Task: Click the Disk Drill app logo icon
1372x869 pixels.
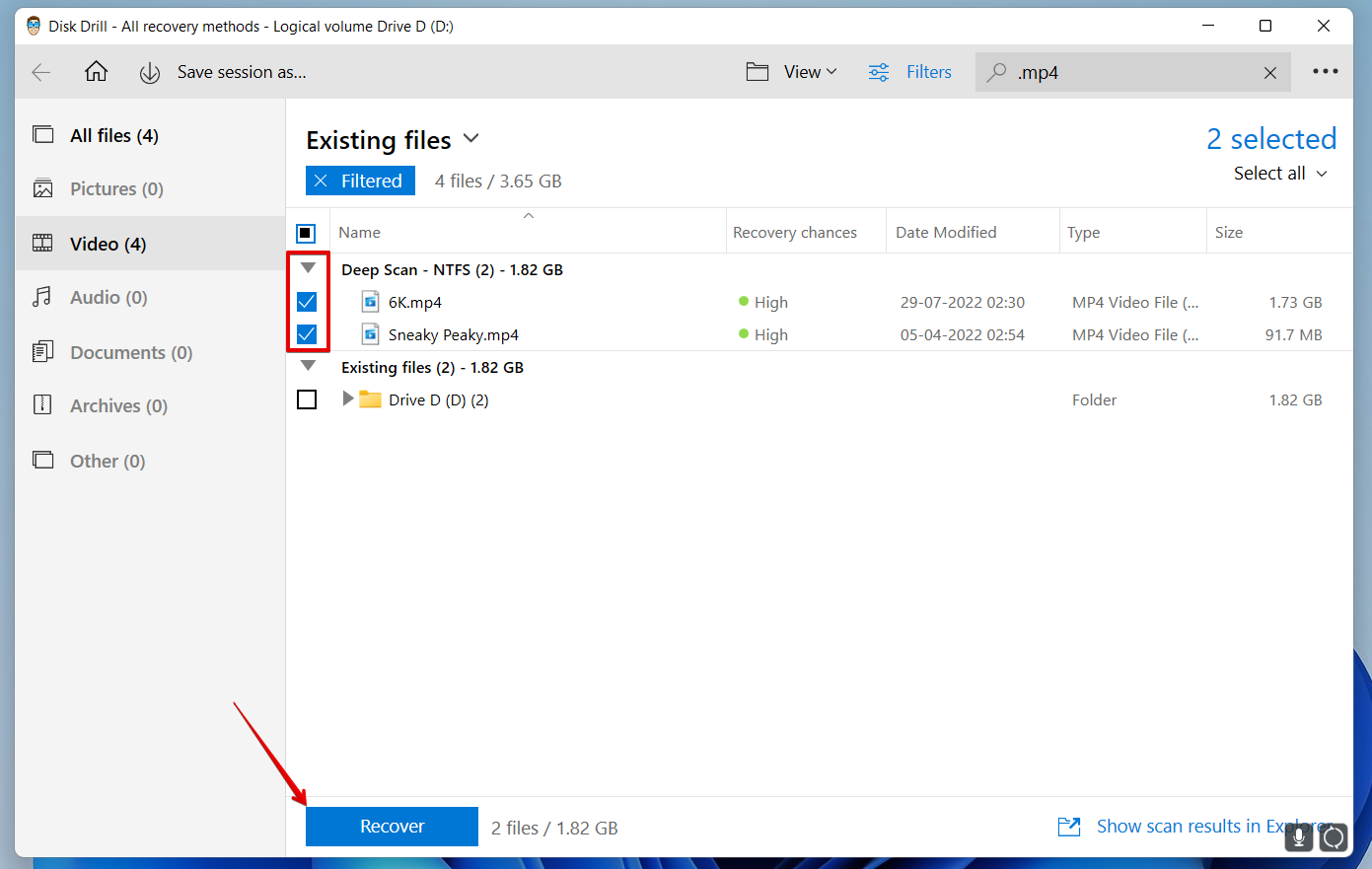Action: [x=34, y=26]
